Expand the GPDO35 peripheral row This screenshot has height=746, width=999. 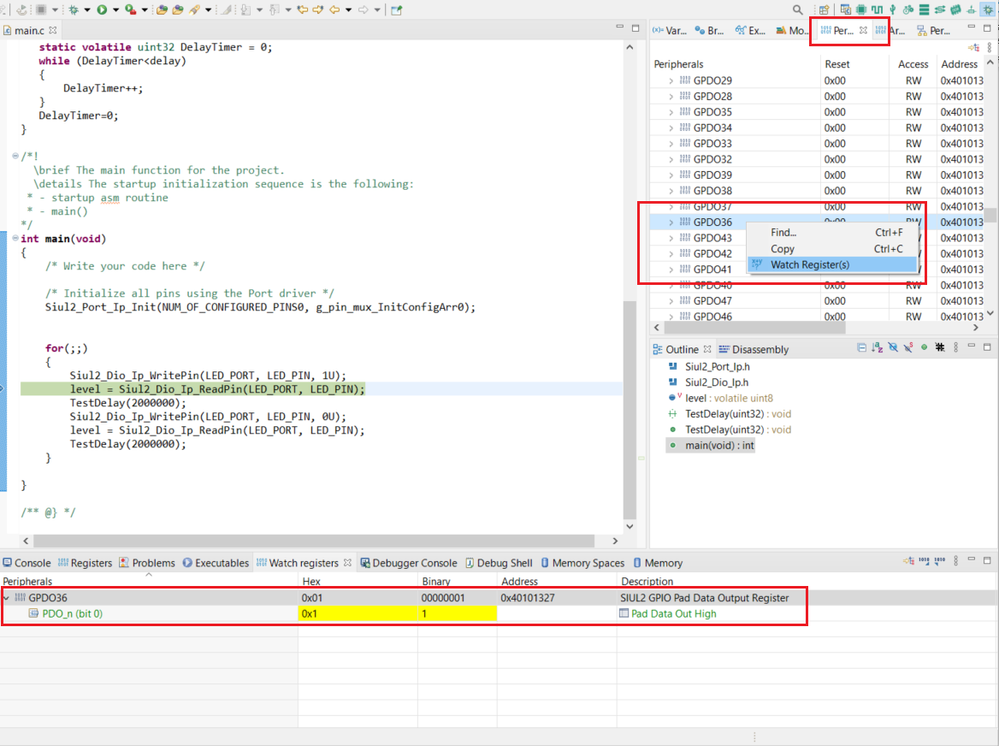click(671, 112)
